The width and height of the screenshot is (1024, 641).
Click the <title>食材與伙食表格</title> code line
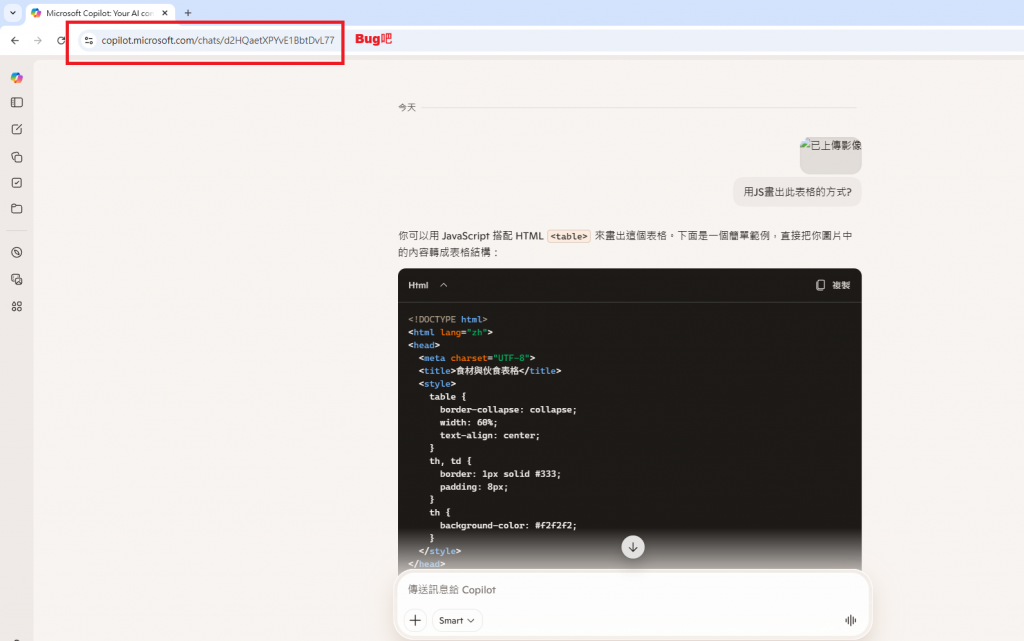(490, 371)
